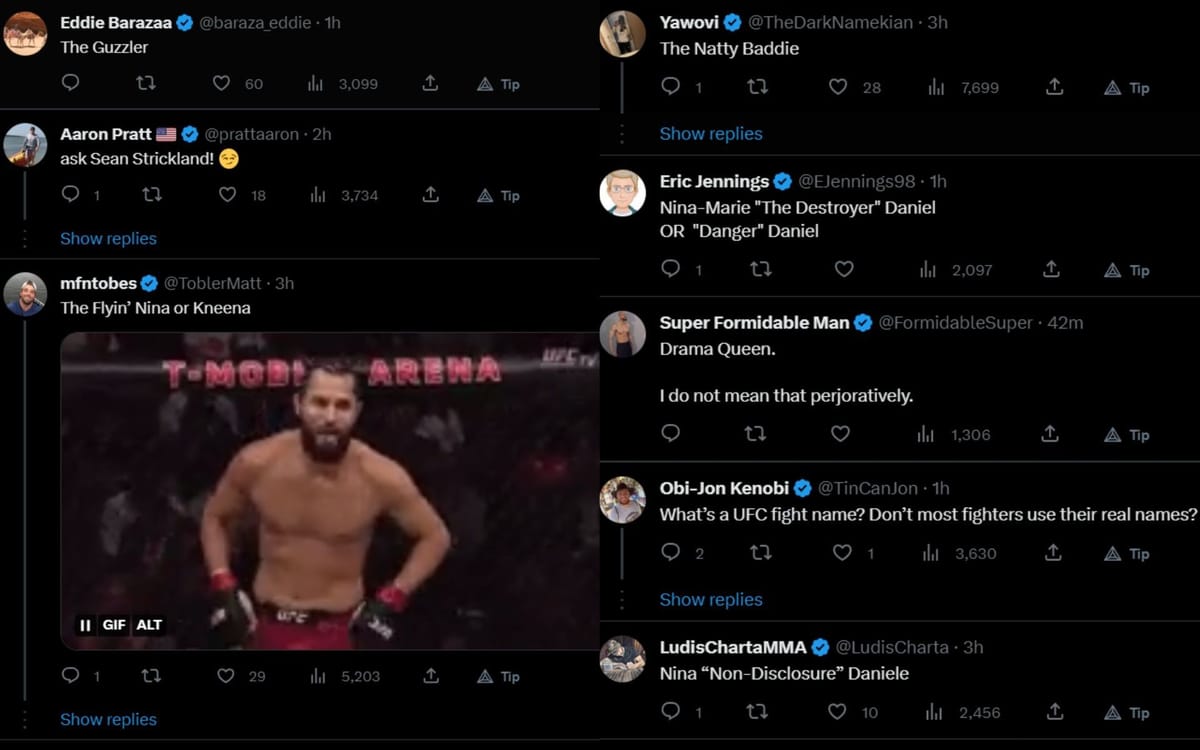View analytics on Super Formidable Man's tweet
This screenshot has height=750, width=1200.
point(926,434)
